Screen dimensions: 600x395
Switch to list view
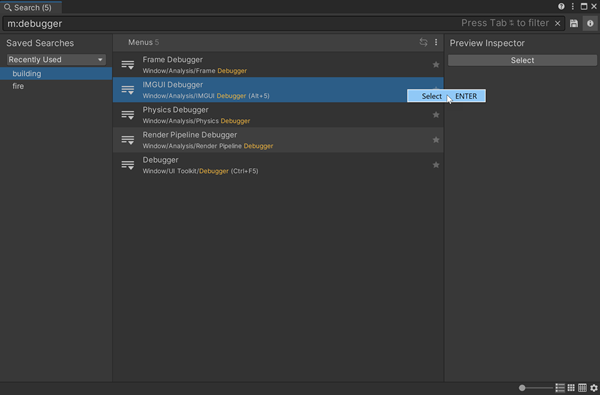(x=560, y=388)
